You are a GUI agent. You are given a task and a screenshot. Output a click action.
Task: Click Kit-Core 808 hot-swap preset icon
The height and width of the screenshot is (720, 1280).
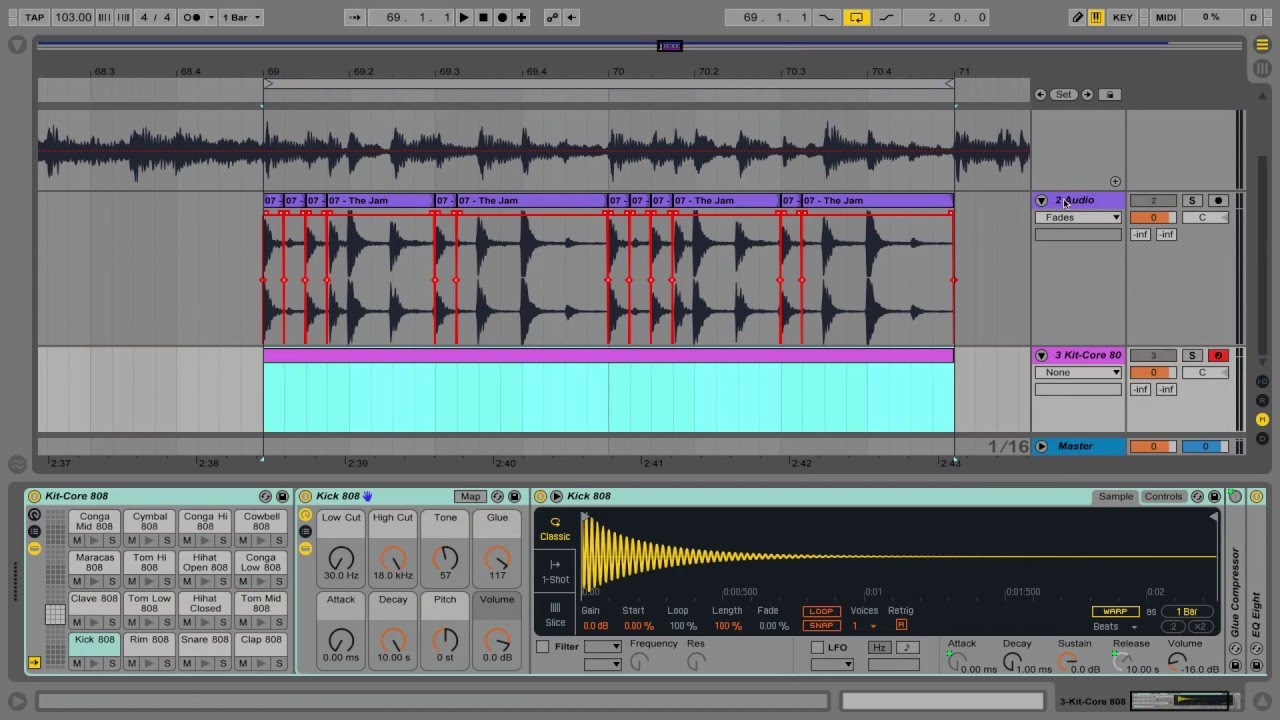[265, 496]
